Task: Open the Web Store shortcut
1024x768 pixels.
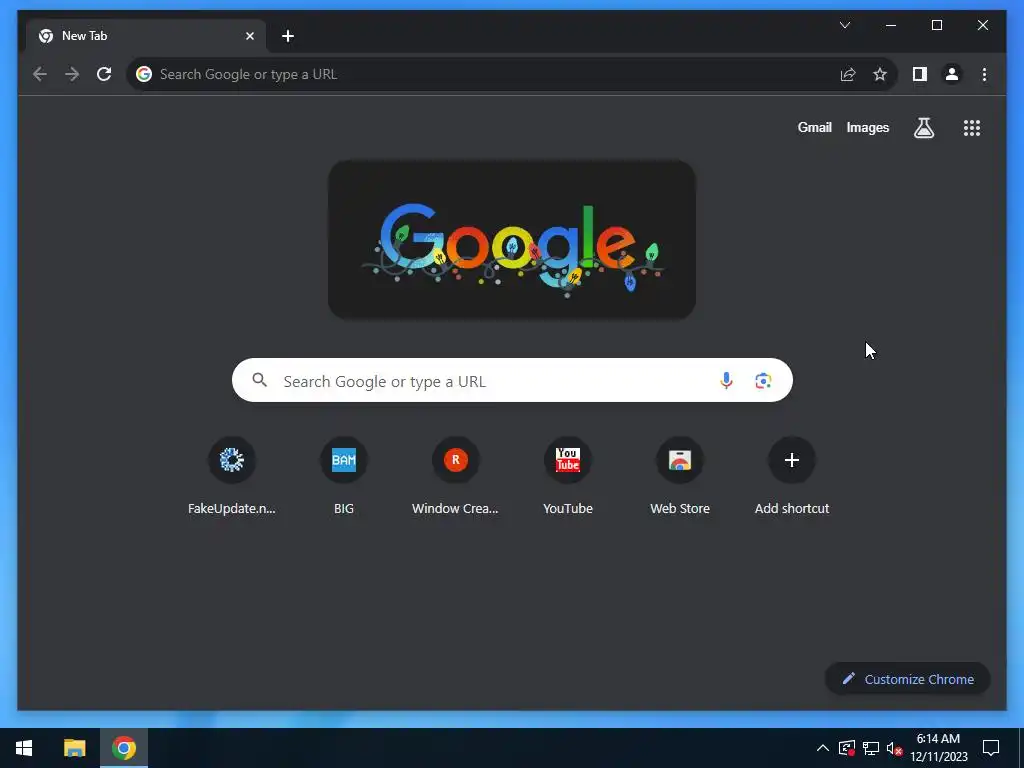Action: [680, 475]
